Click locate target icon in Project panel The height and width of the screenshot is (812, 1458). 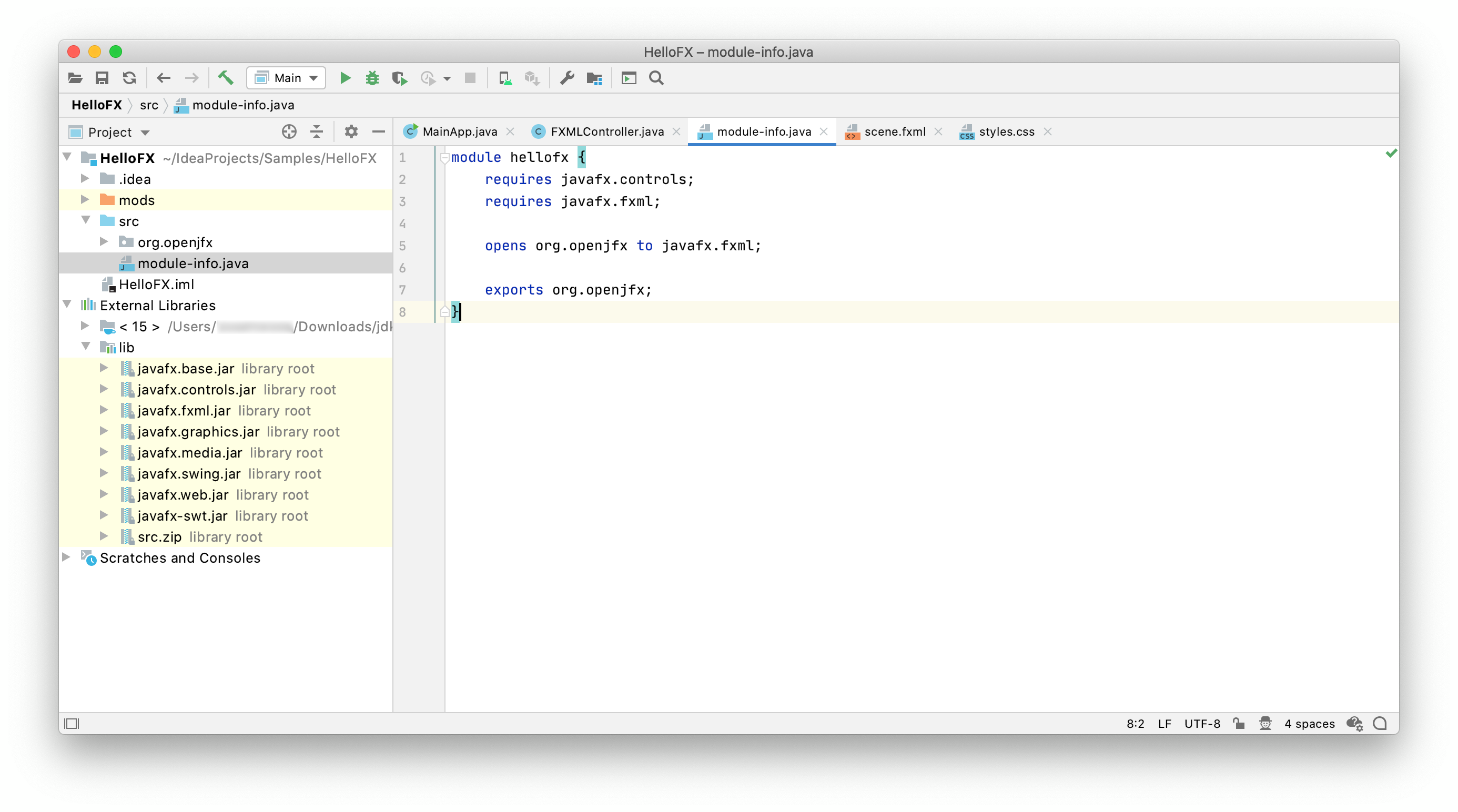pos(289,132)
